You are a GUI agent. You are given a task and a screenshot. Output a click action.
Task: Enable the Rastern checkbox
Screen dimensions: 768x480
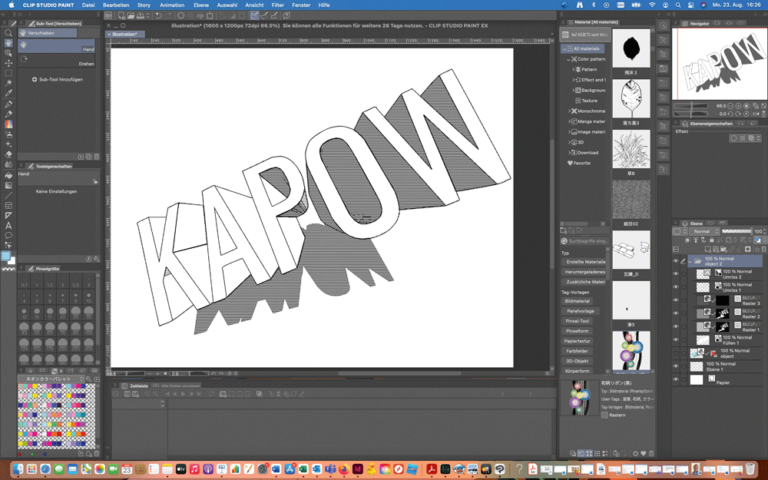point(604,415)
